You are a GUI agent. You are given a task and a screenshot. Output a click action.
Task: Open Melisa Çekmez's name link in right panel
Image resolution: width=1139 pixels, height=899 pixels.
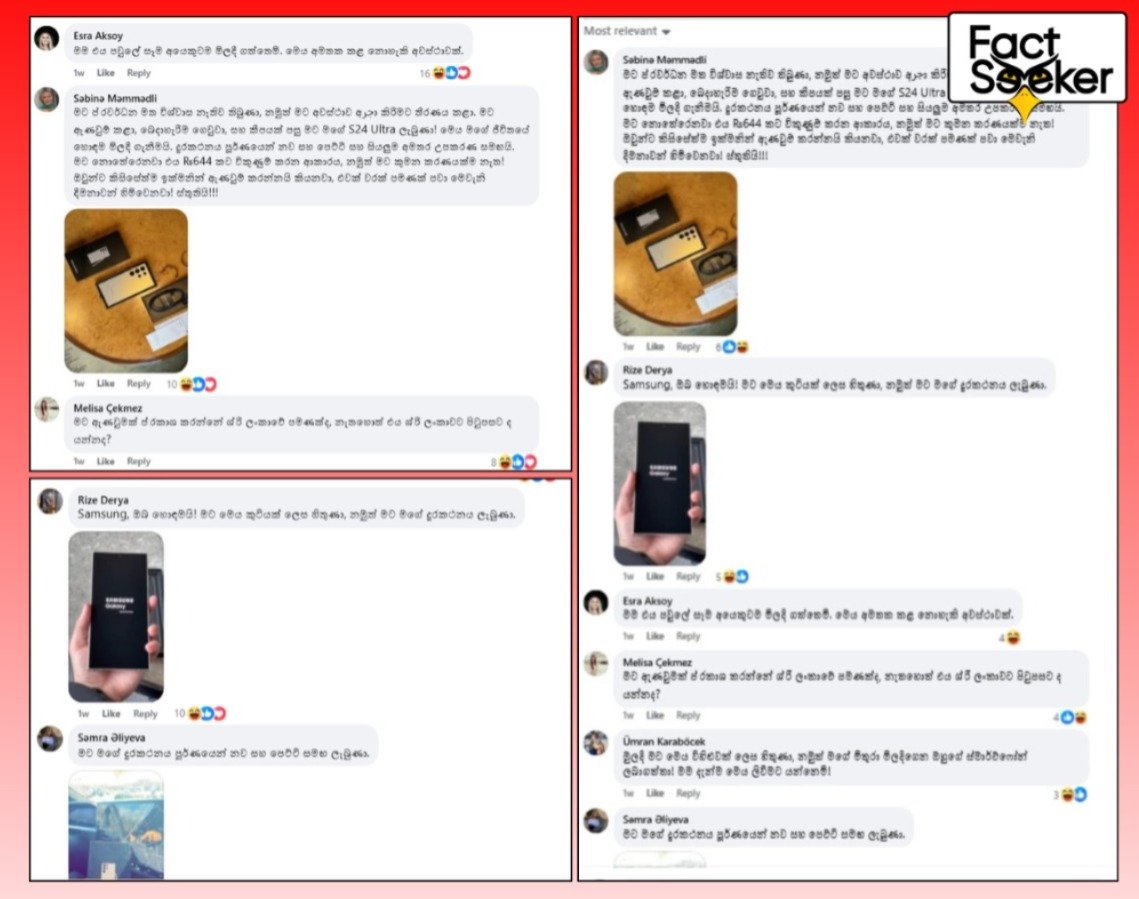pyautogui.click(x=657, y=662)
